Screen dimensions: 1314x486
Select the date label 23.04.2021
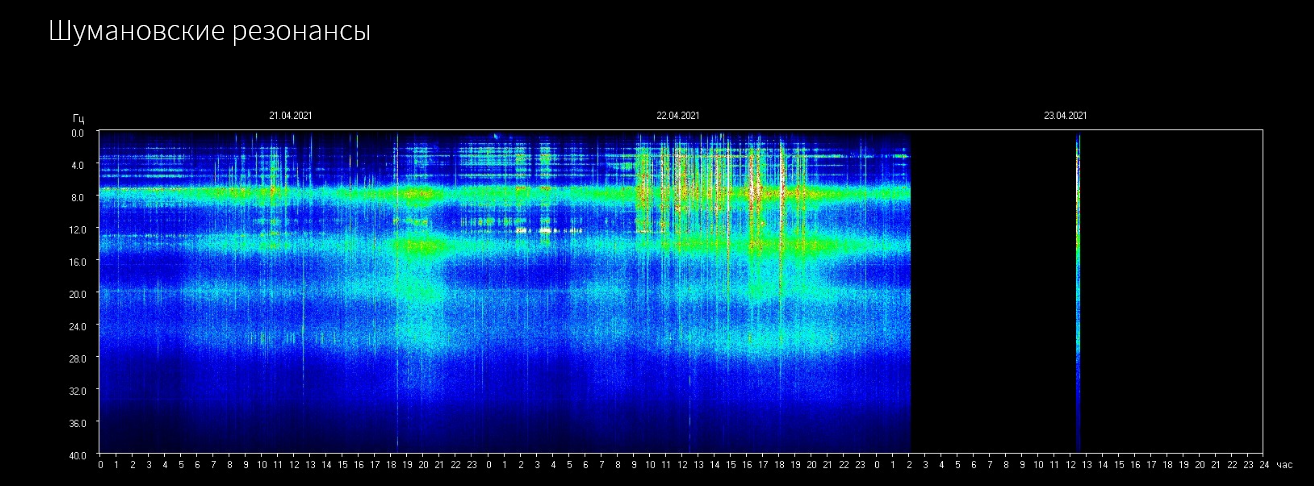(1065, 116)
